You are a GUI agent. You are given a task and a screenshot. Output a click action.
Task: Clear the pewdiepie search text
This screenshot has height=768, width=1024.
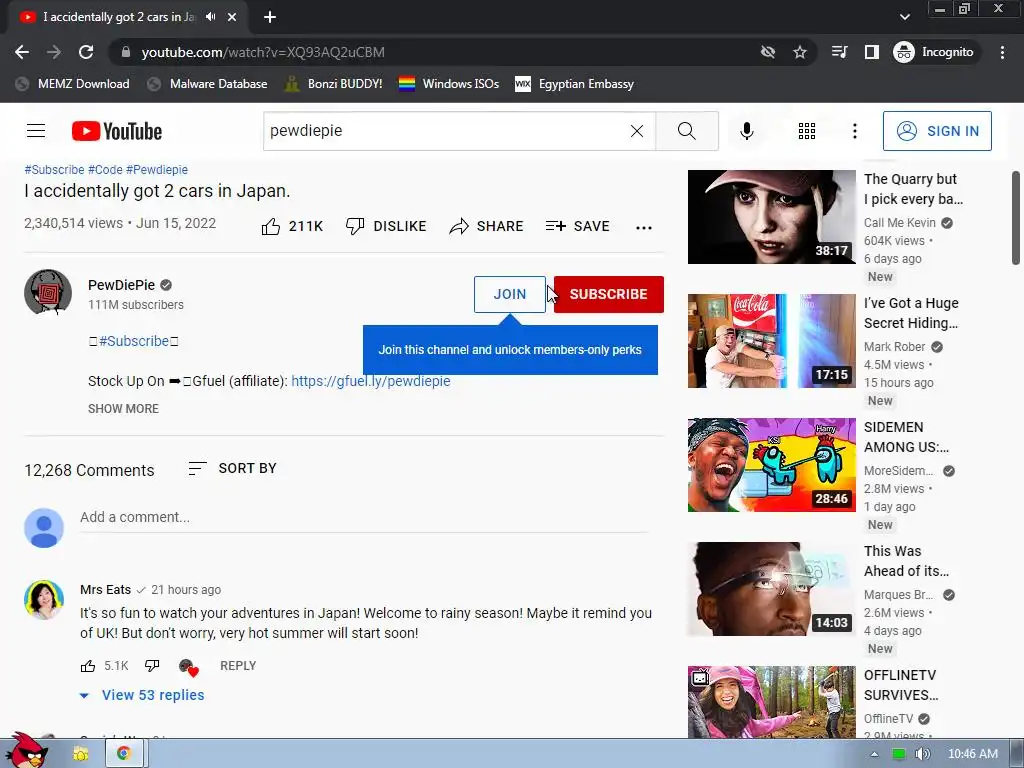point(637,131)
